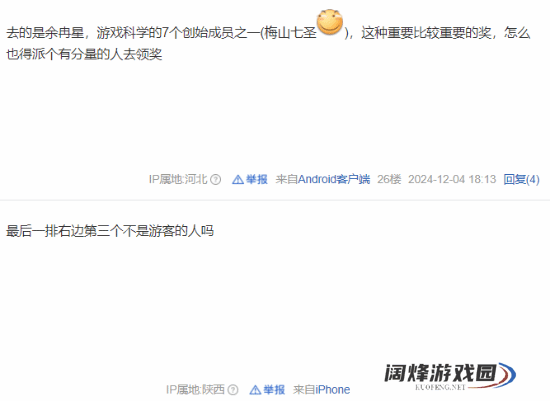Click the 阔烽游戏园 watermark logo
This screenshot has height=401, width=550.
click(x=450, y=376)
